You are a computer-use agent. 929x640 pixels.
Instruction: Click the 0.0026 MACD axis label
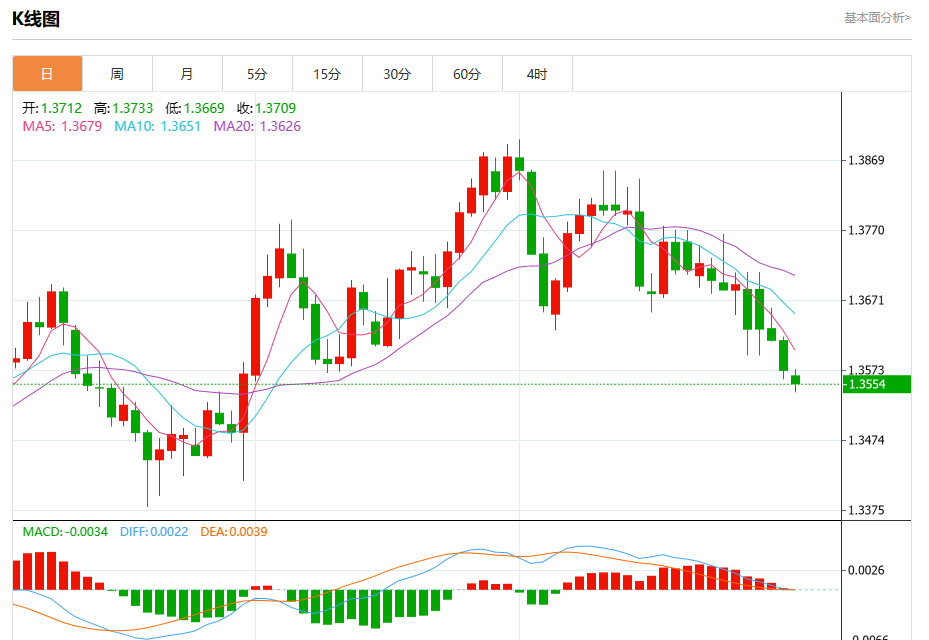[866, 570]
